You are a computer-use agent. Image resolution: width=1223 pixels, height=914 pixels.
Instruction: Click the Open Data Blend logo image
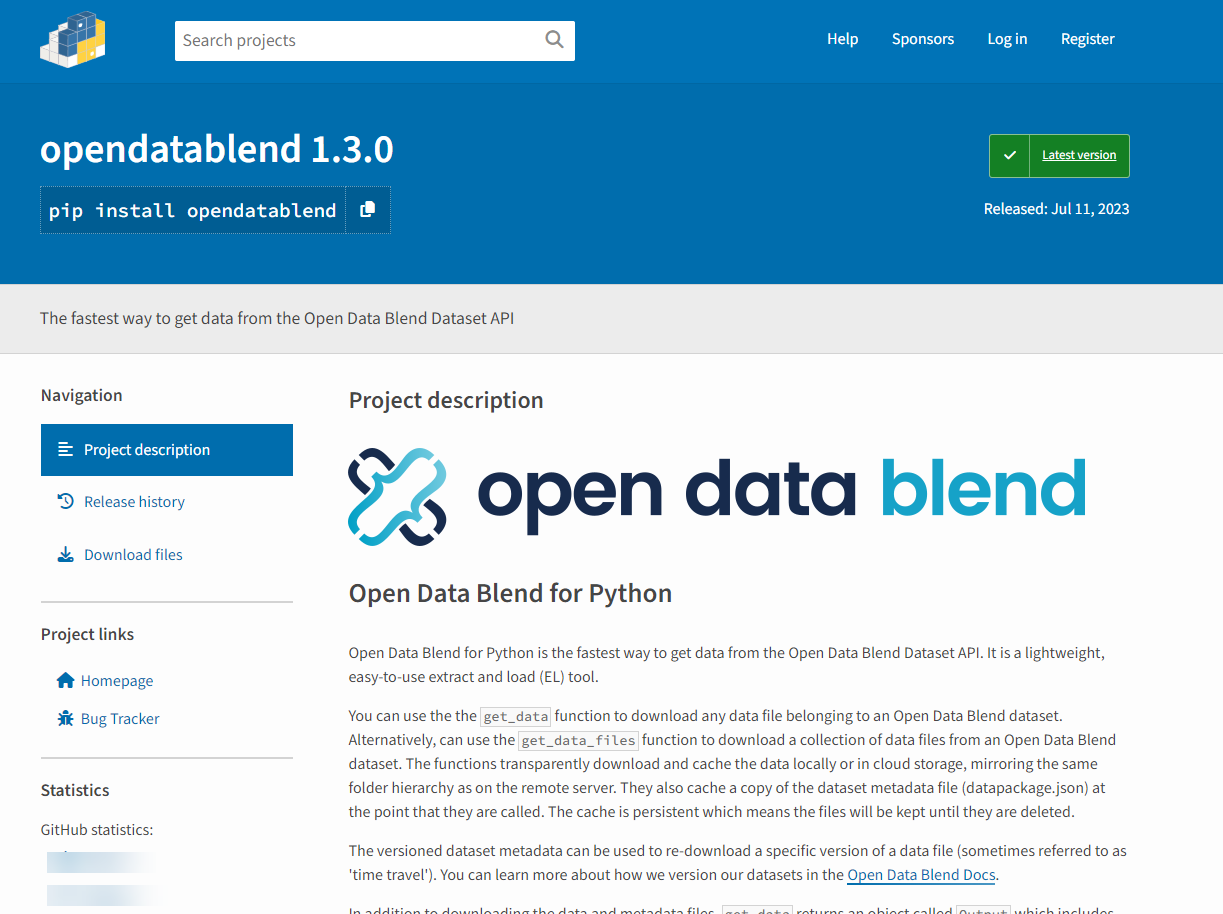(x=717, y=497)
